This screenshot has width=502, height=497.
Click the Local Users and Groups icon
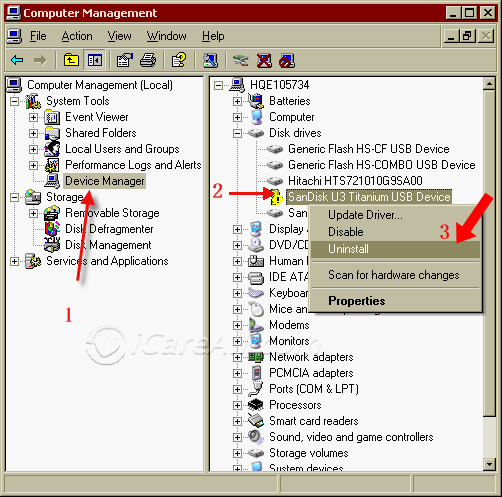52,149
